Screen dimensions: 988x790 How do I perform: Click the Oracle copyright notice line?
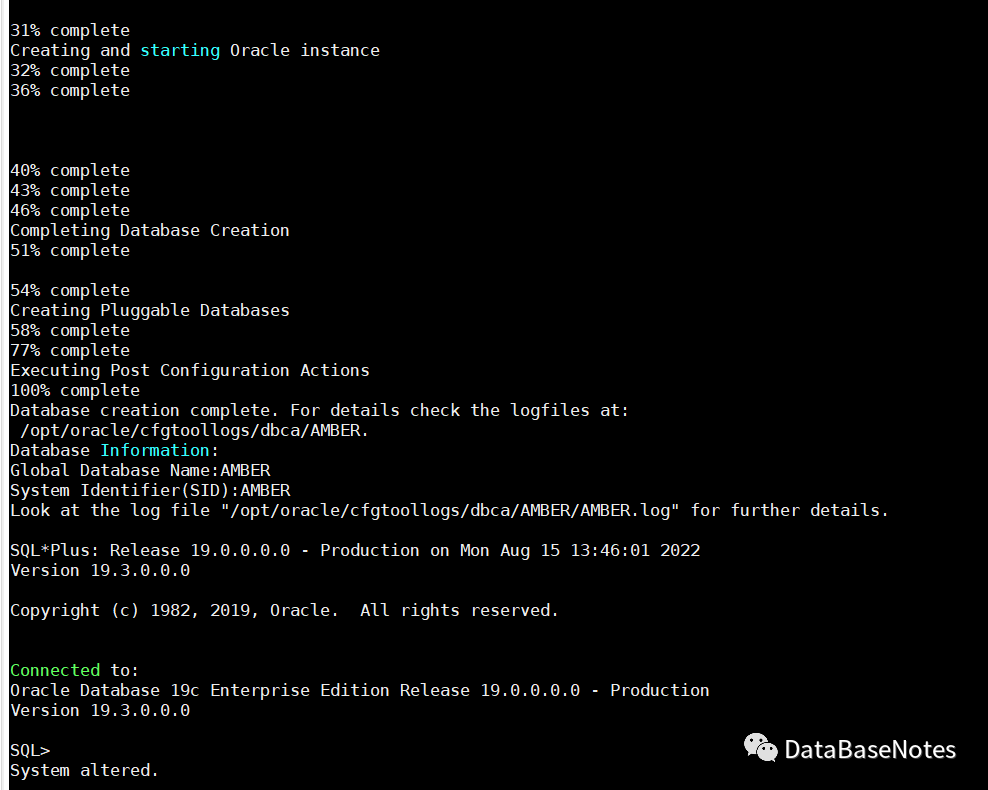285,610
